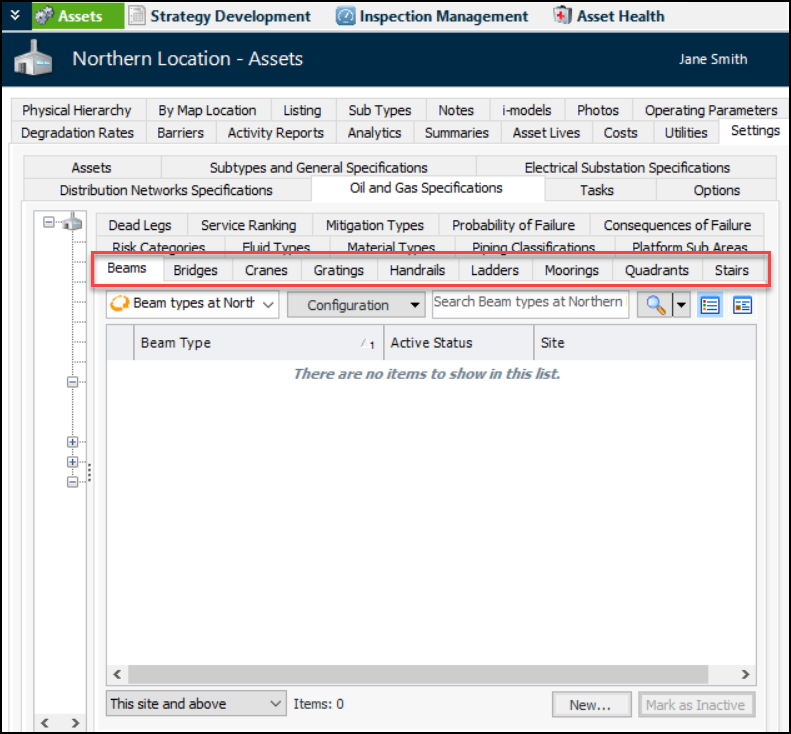
Task: Open the Listing tab
Action: (302, 110)
